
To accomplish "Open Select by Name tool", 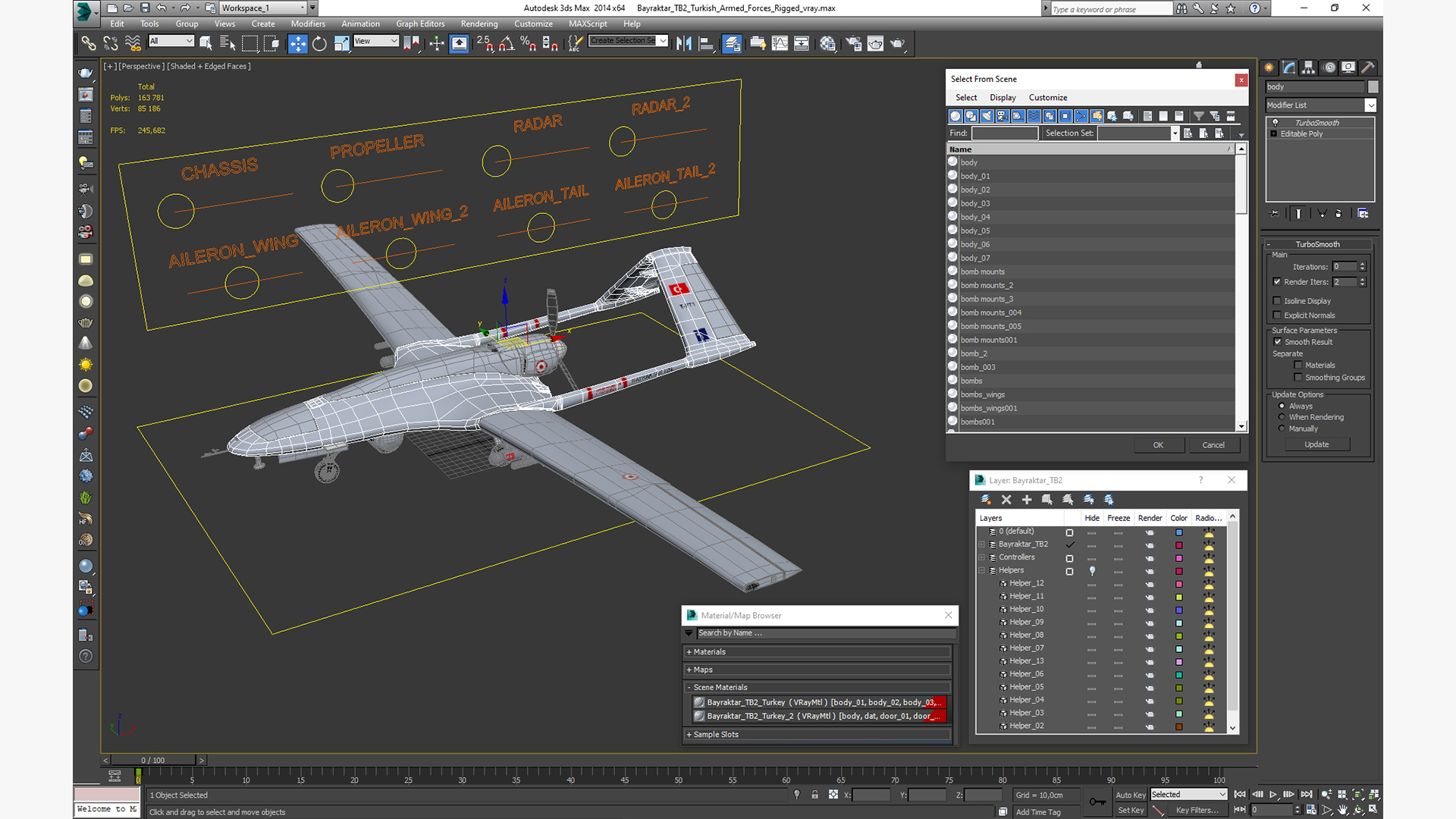I will point(227,44).
